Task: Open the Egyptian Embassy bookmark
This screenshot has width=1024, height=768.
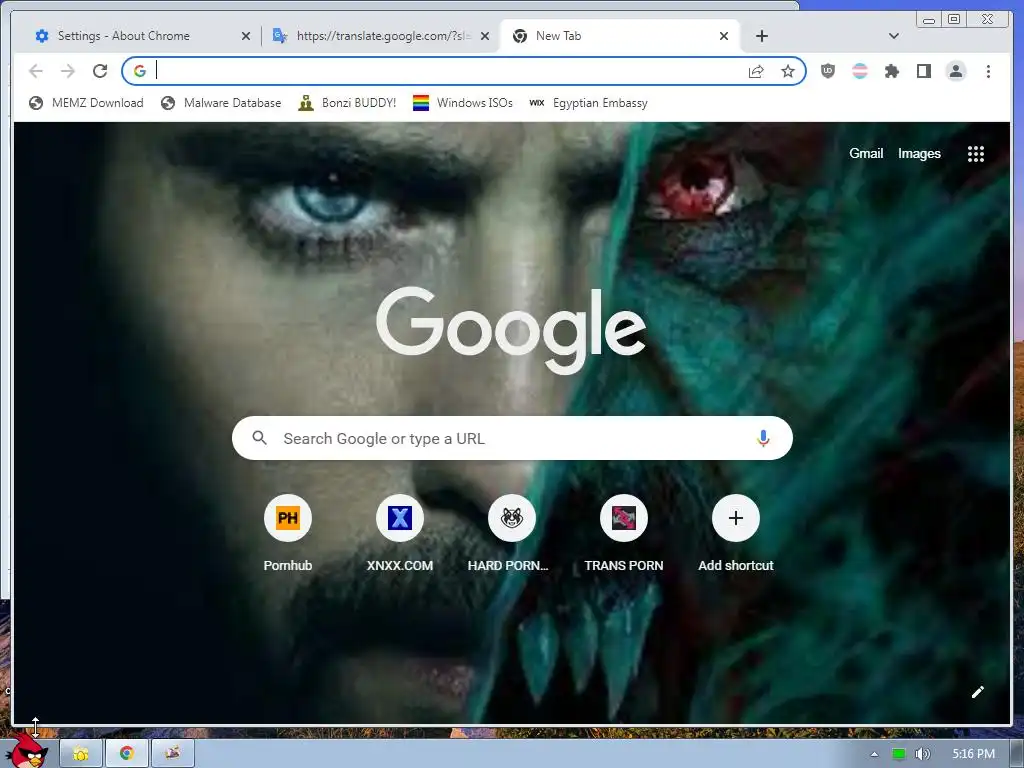Action: click(588, 103)
